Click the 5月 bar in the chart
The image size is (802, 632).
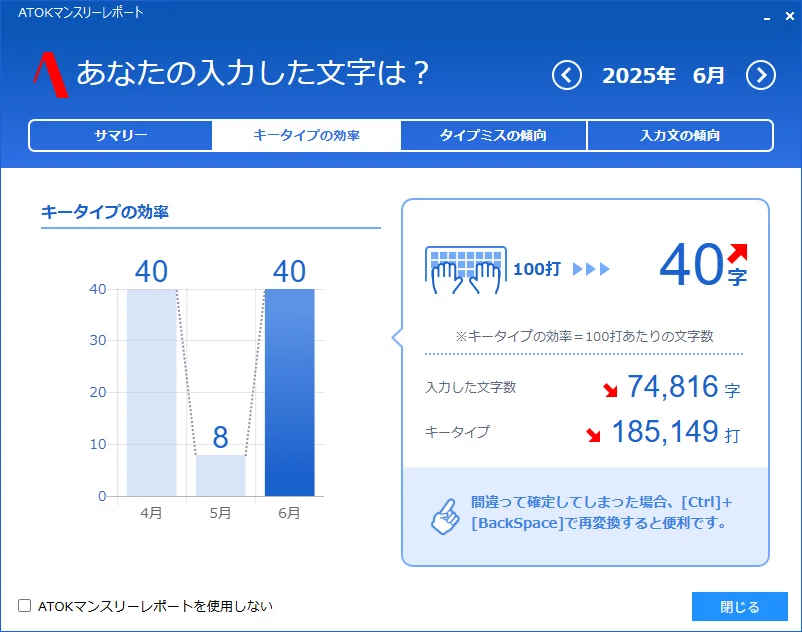click(x=220, y=475)
